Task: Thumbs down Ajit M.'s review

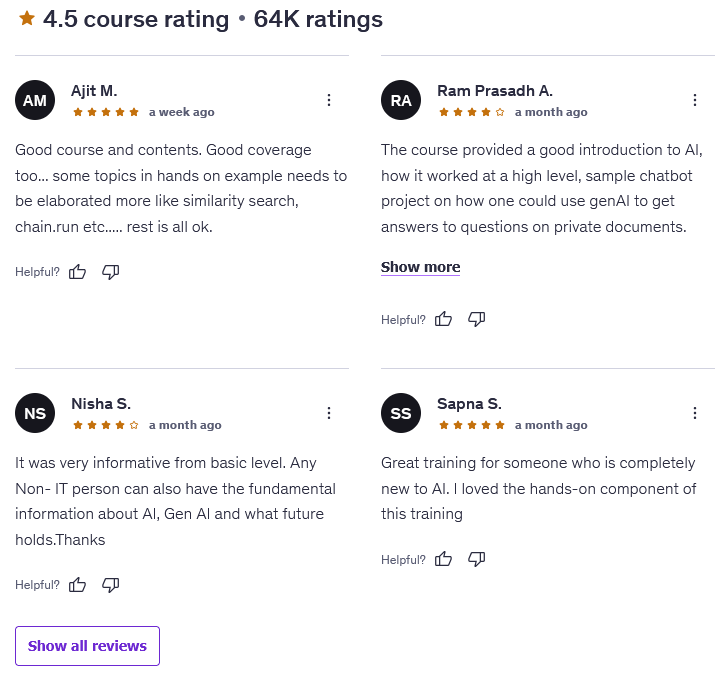Action: [111, 271]
